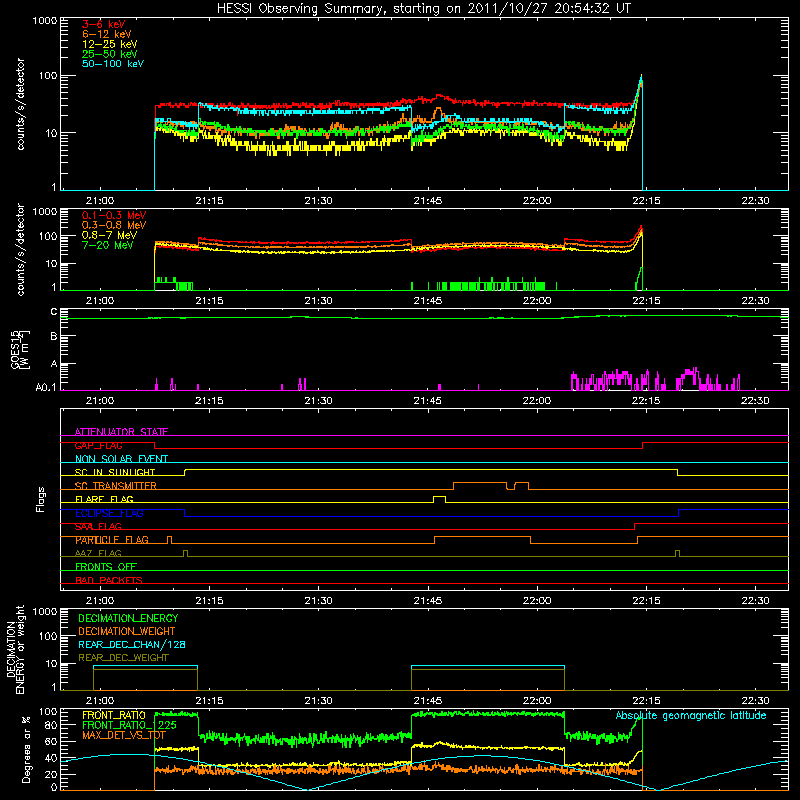Click 22:15 tick label under the keV plot
Screen dimensions: 800x800
click(646, 201)
